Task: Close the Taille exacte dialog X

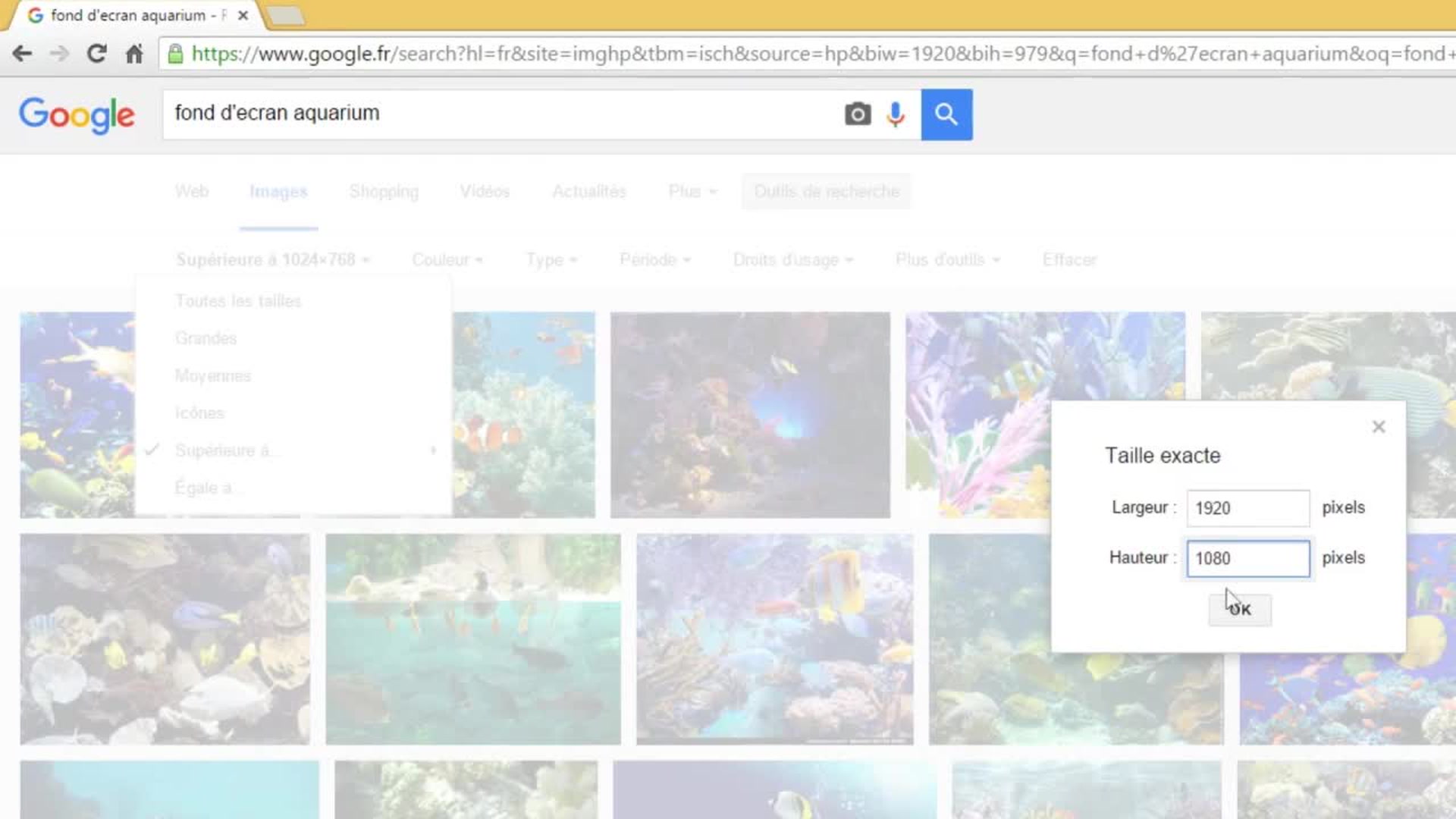Action: [1379, 427]
